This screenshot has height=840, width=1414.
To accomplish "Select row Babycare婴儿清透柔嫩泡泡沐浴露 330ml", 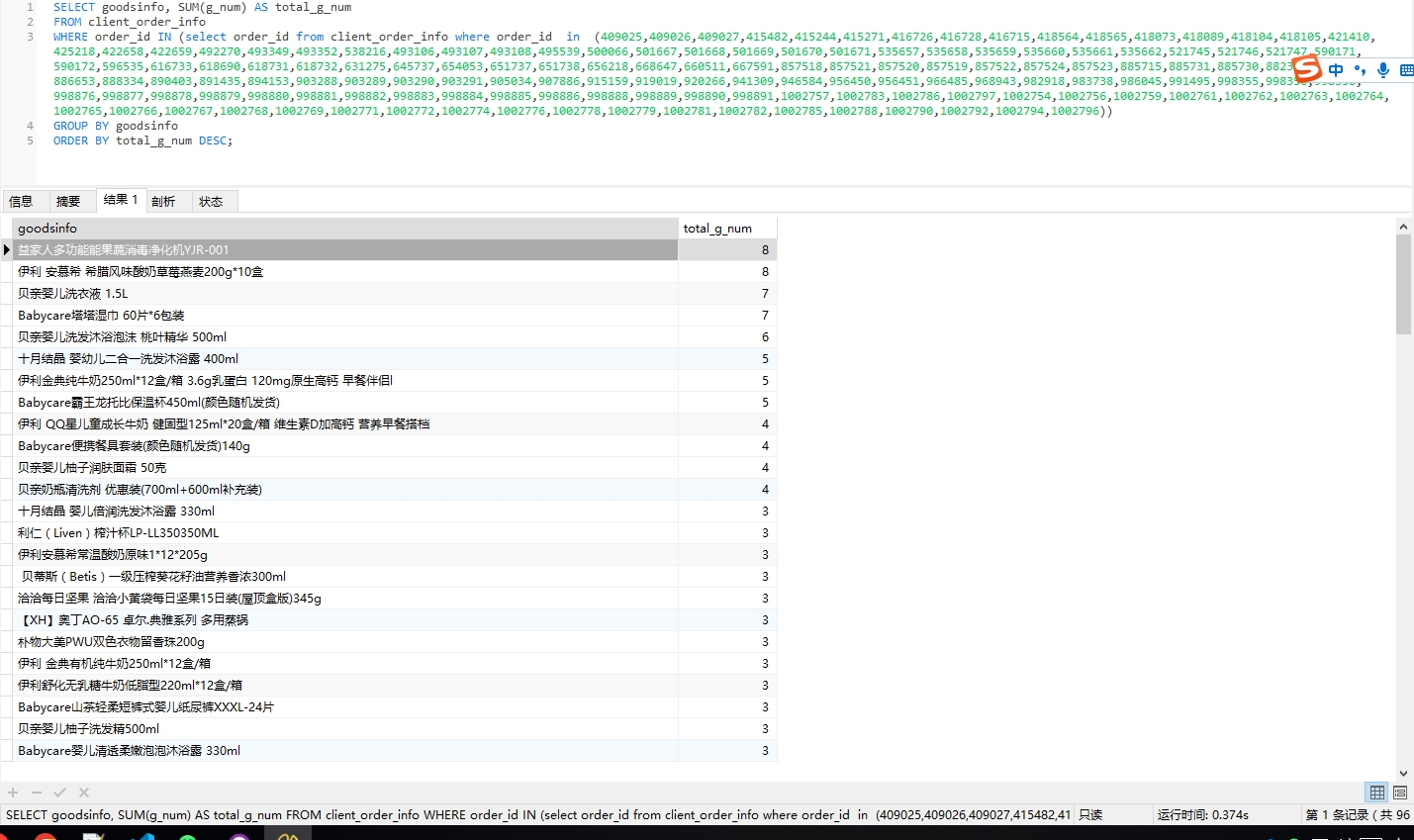I will click(x=345, y=751).
